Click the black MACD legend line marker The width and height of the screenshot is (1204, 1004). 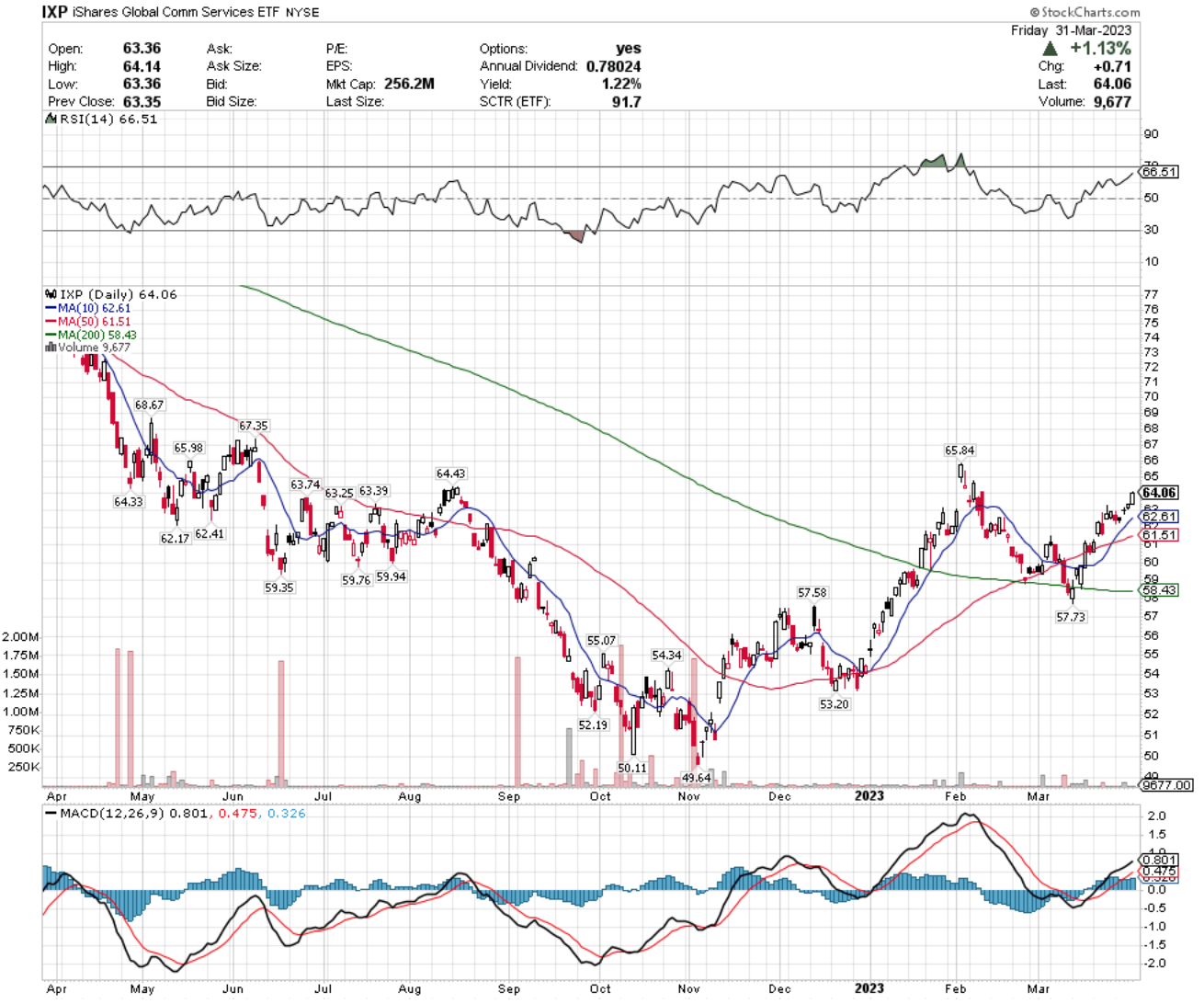coord(51,814)
